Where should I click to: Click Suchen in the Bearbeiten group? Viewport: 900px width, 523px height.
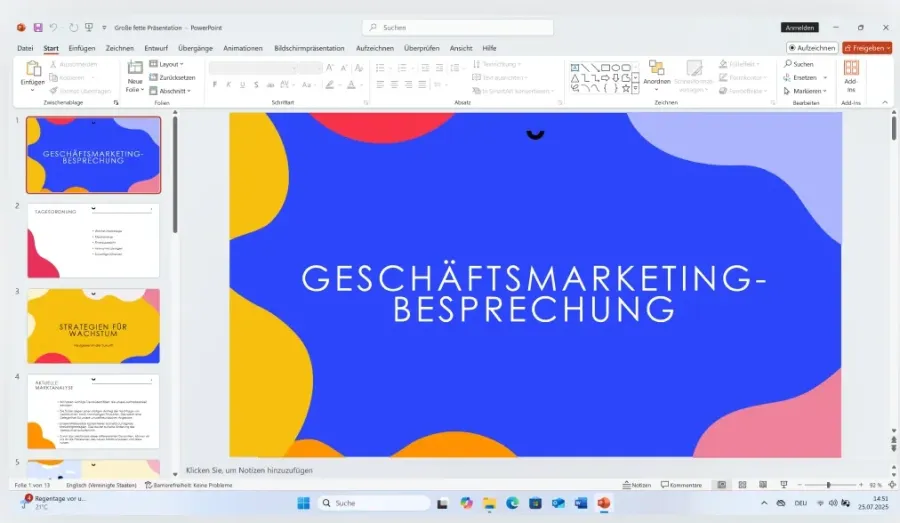(x=799, y=64)
